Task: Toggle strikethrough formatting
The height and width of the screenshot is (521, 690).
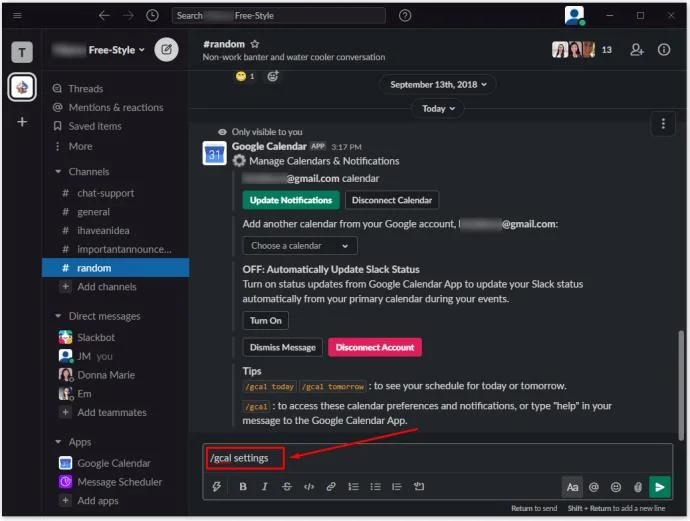Action: (286, 487)
